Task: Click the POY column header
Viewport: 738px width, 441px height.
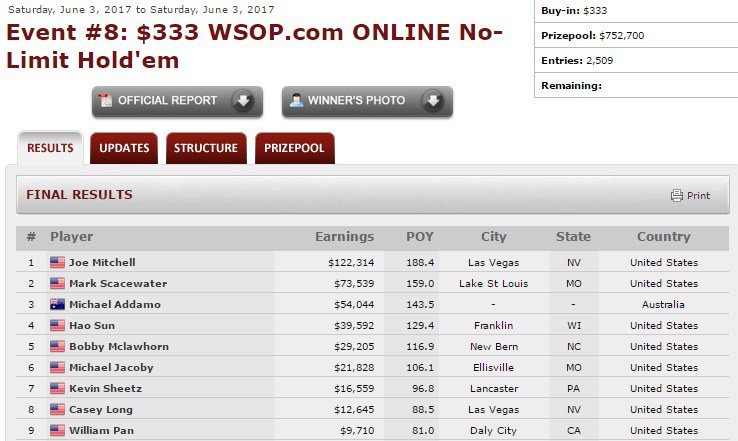Action: [420, 237]
